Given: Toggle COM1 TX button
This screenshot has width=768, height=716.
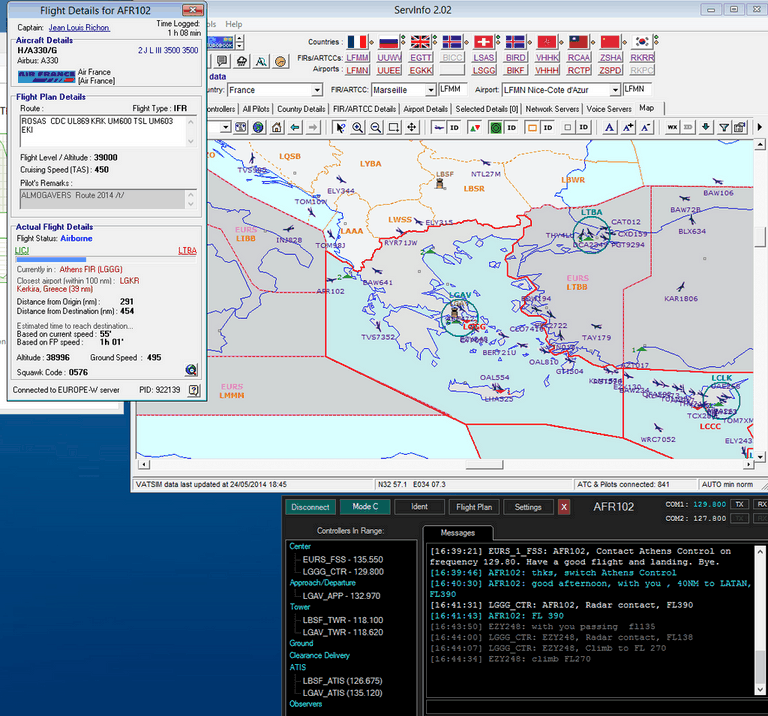Looking at the screenshot, I should pyautogui.click(x=739, y=504).
